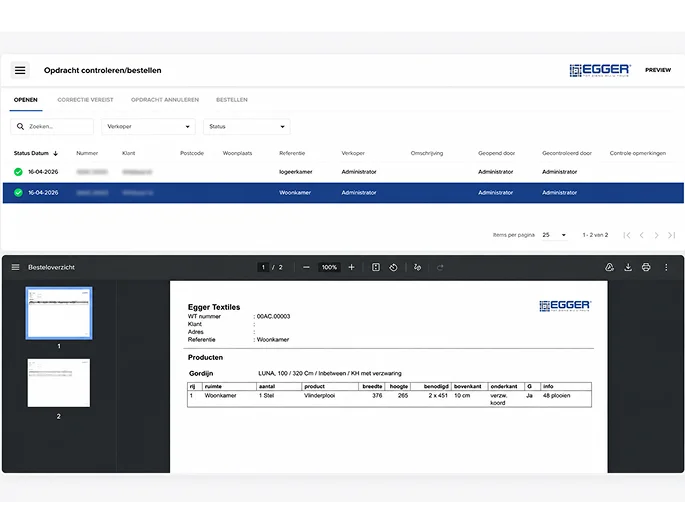
Task: Sort by Omschrijving column header
Action: point(427,154)
